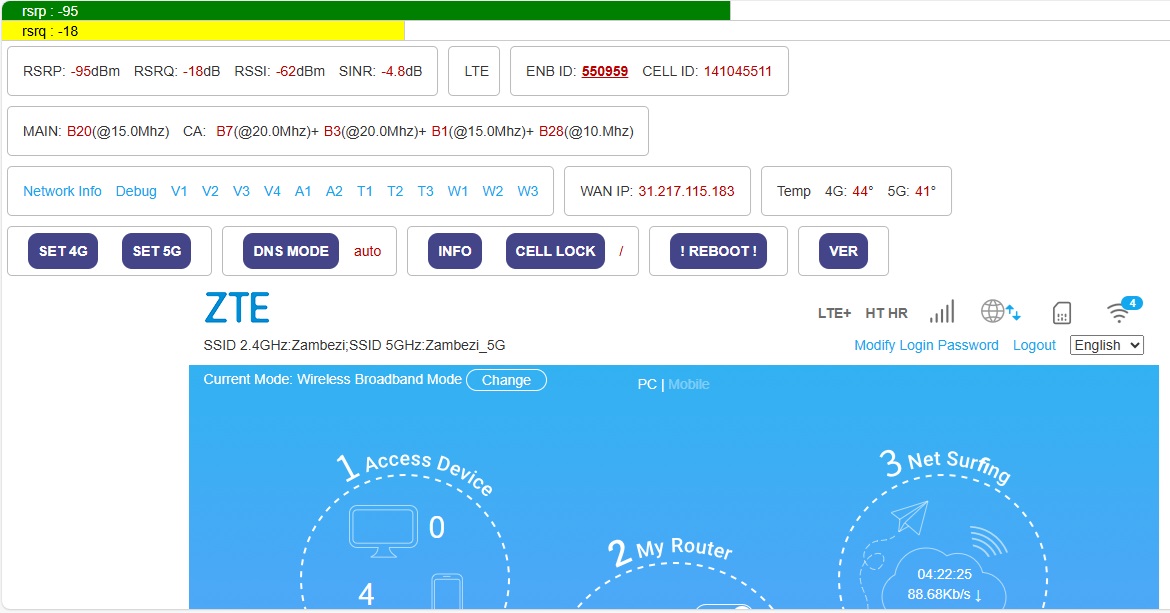Click the 5G temperature 41° value
Screen dimensions: 1170x613
[925, 191]
